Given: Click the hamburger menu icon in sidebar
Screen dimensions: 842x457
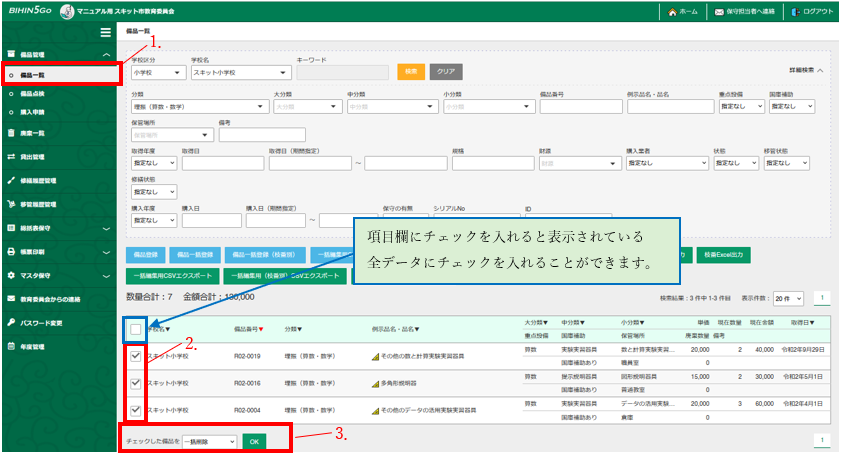Looking at the screenshot, I should tap(106, 32).
